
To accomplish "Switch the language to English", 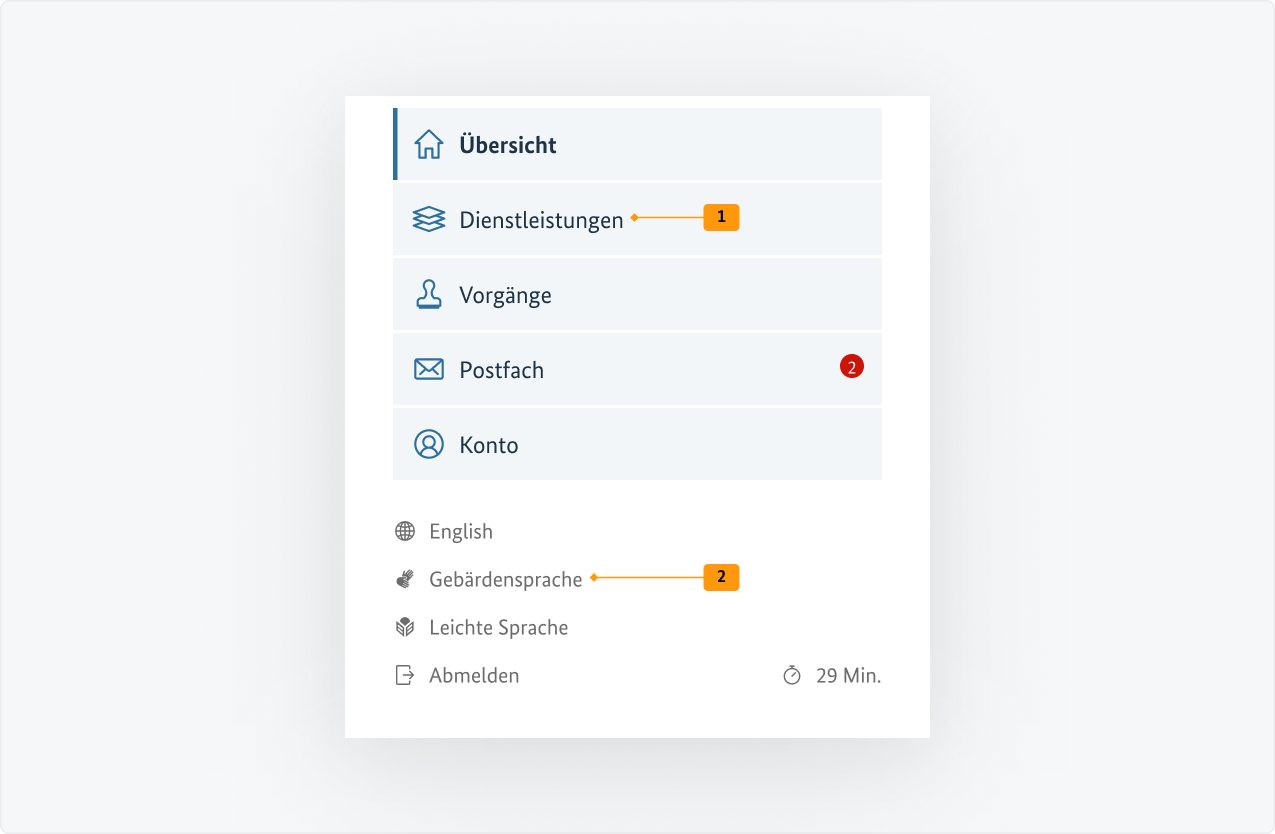I will coord(460,531).
